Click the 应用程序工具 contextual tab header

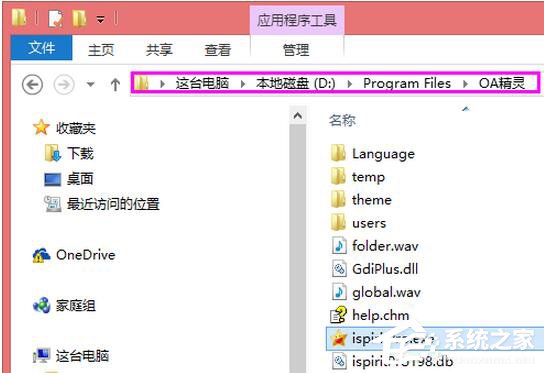(x=297, y=20)
